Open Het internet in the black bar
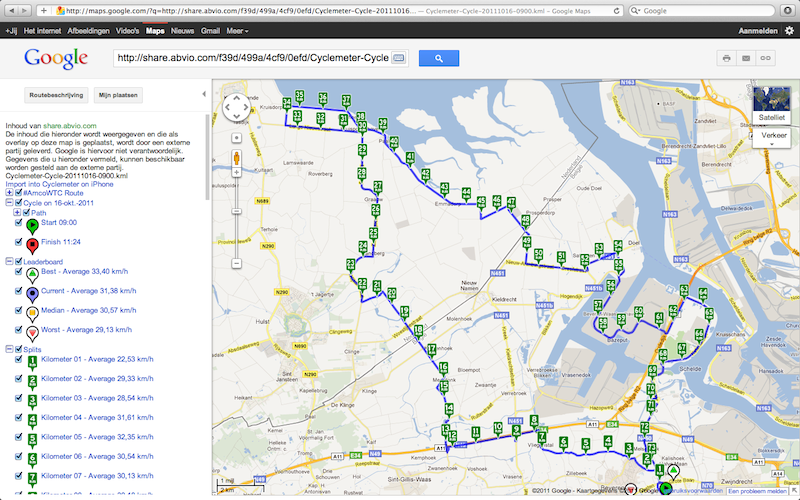 click(42, 31)
